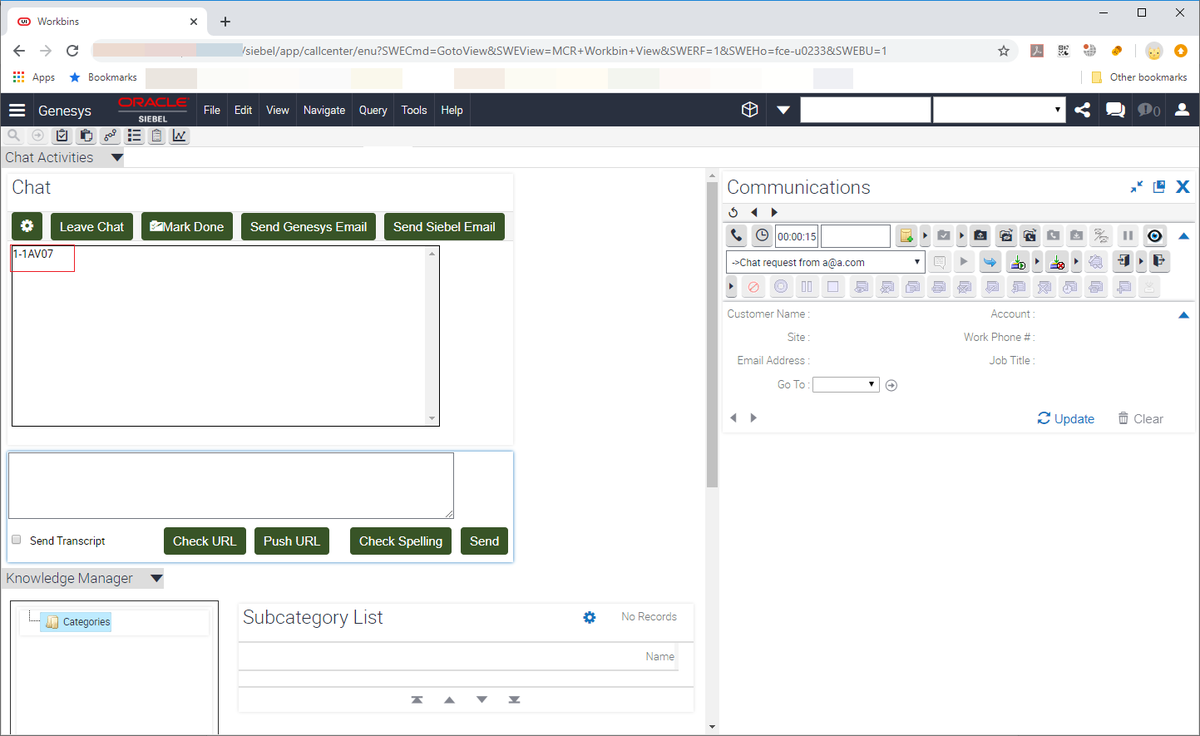This screenshot has width=1200, height=736.
Task: Pop out the Communications panel
Action: 1159,187
